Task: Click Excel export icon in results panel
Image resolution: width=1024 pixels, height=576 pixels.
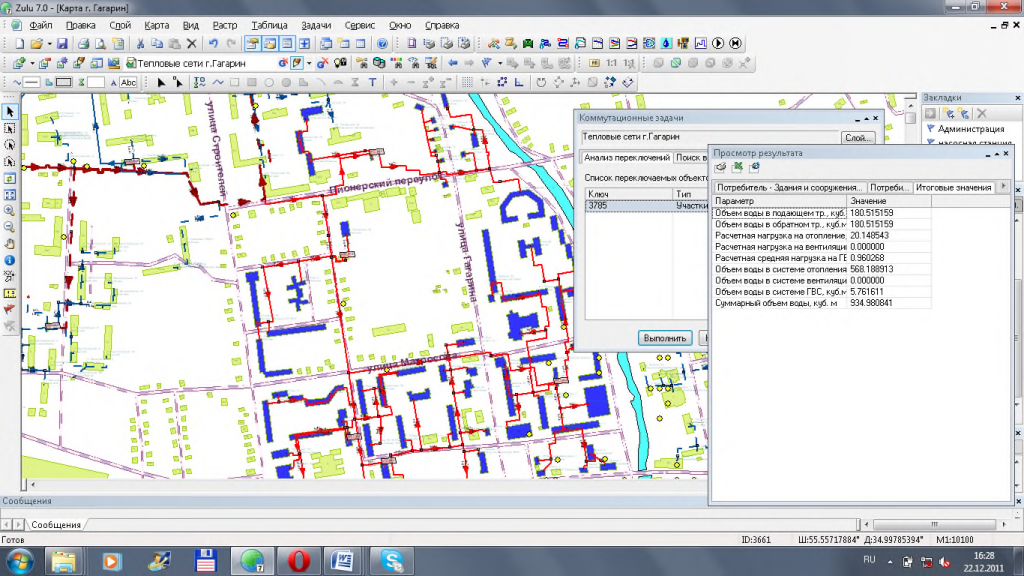Action: (737, 167)
